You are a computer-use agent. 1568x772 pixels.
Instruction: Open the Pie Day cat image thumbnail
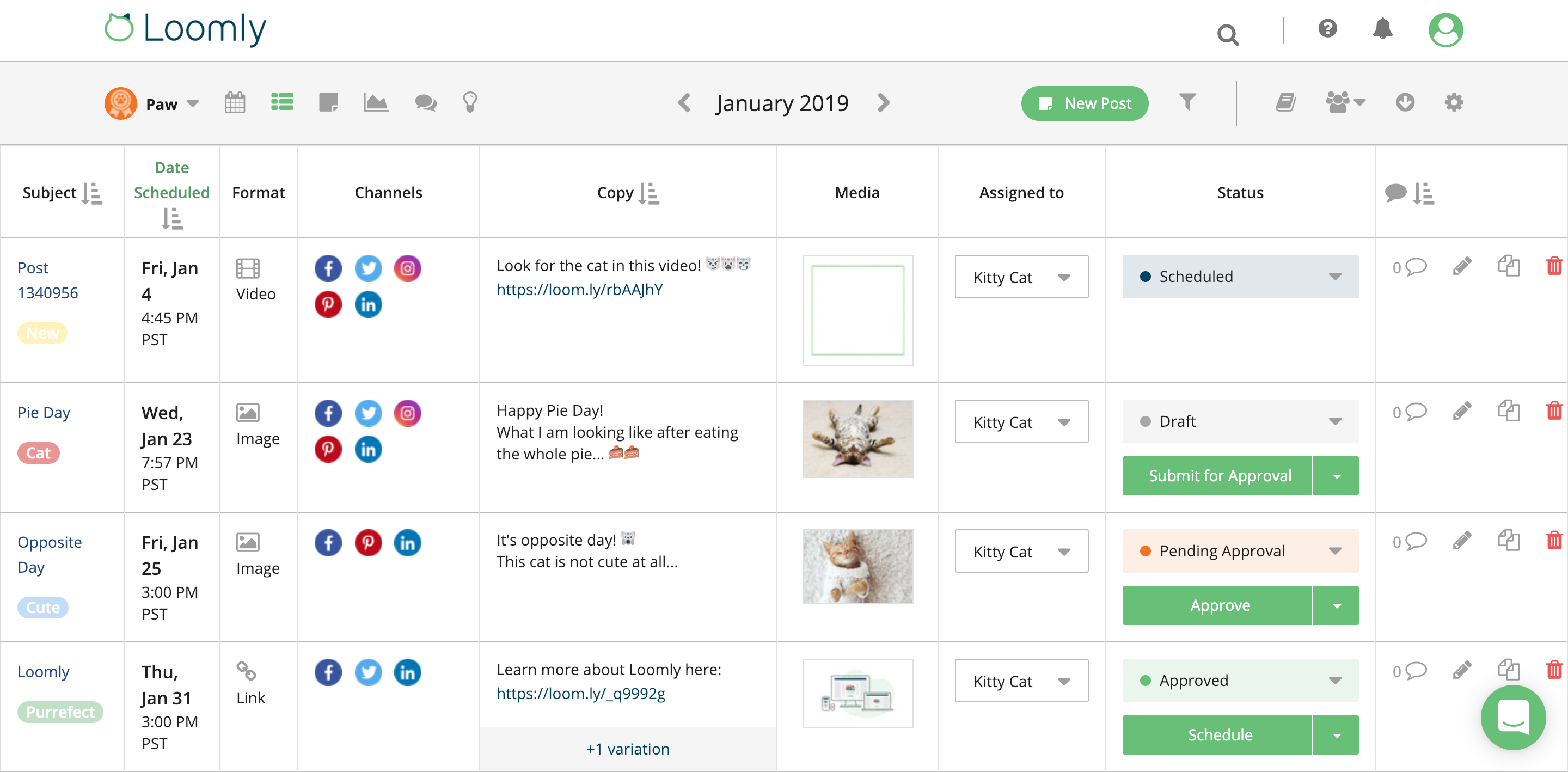click(x=857, y=438)
